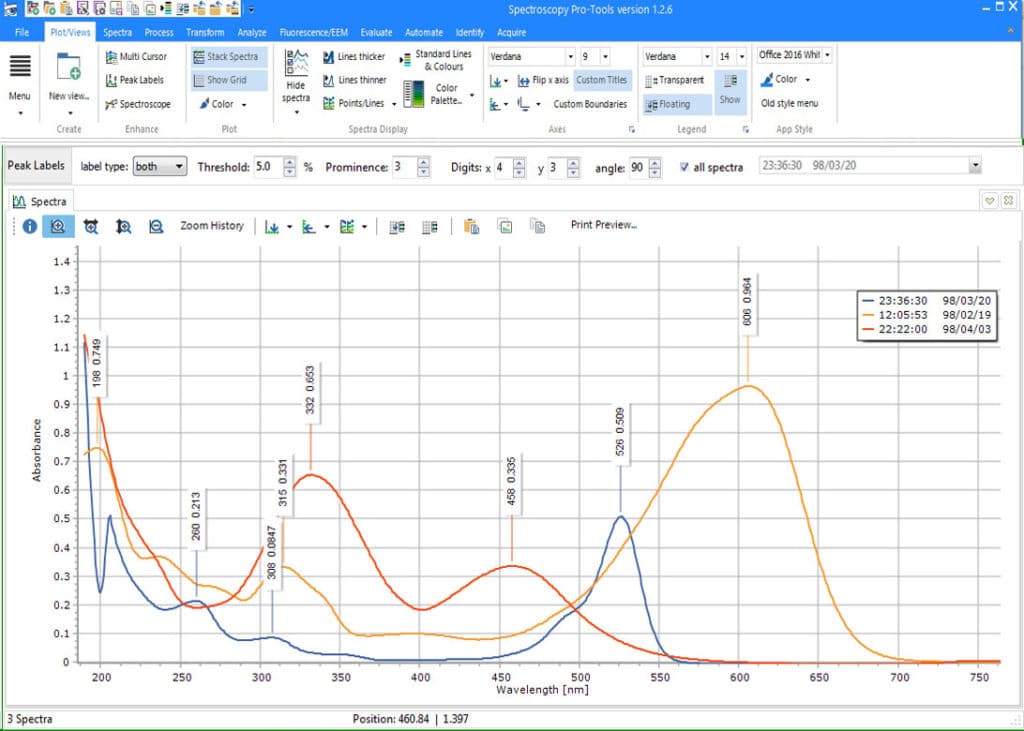Click the zoom-out magnifier icon
1024x731 pixels.
[156, 227]
